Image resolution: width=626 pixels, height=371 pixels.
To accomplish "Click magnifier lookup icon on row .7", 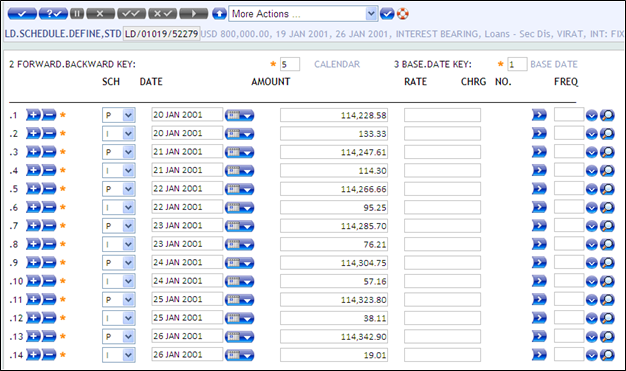I will click(607, 226).
